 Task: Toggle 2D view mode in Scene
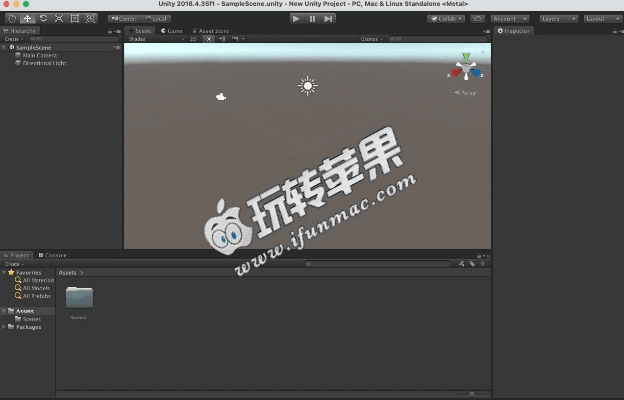click(x=194, y=39)
